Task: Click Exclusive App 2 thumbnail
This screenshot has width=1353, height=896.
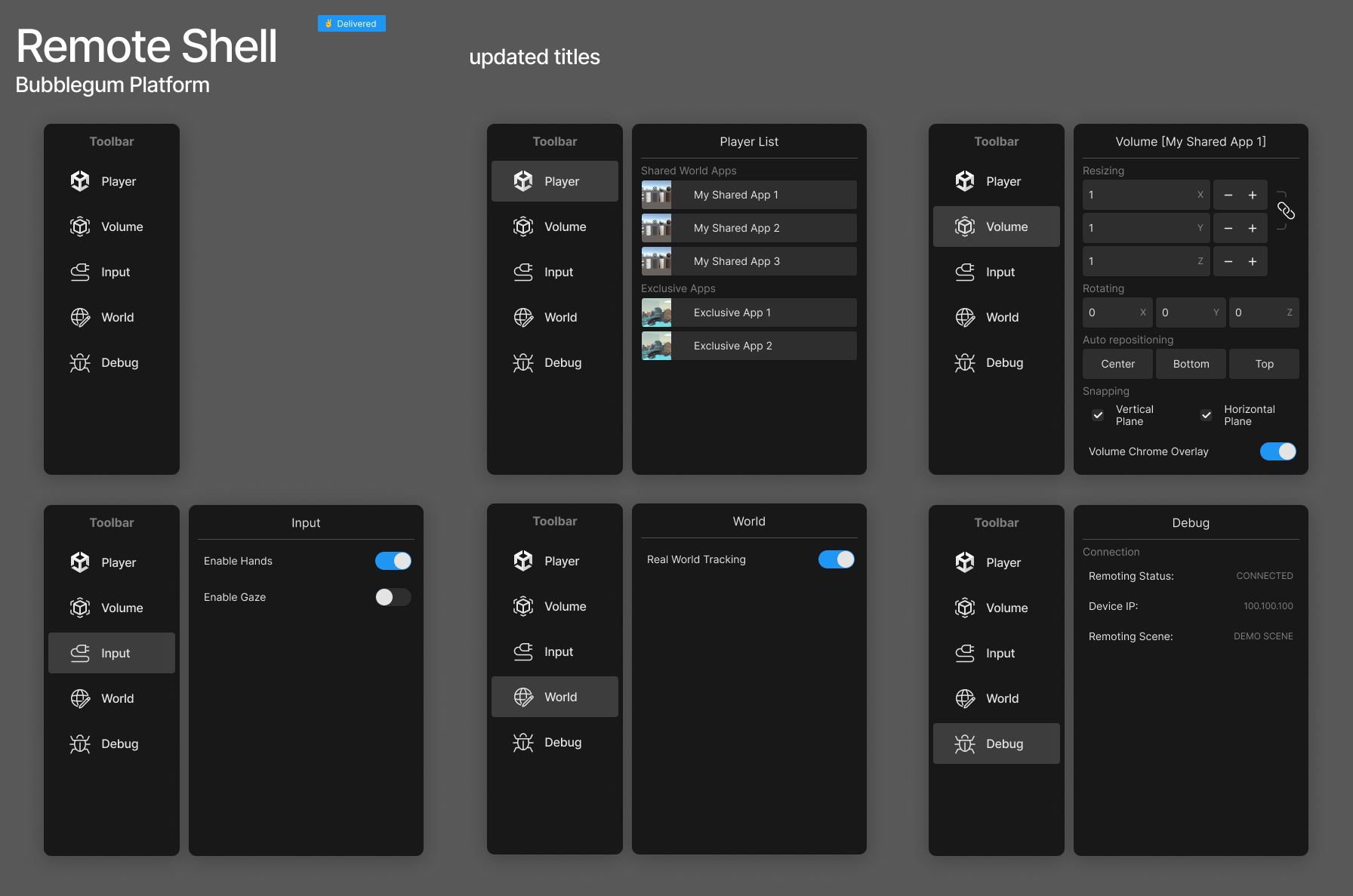Action: click(x=656, y=346)
